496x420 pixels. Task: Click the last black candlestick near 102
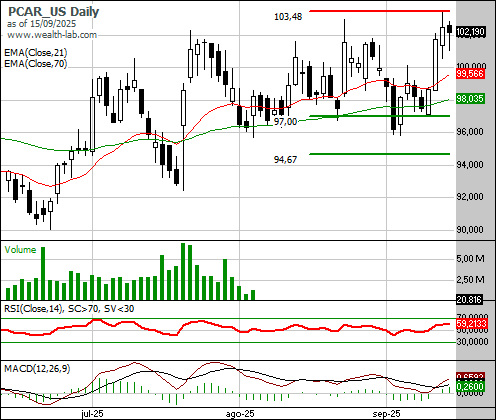[450, 29]
